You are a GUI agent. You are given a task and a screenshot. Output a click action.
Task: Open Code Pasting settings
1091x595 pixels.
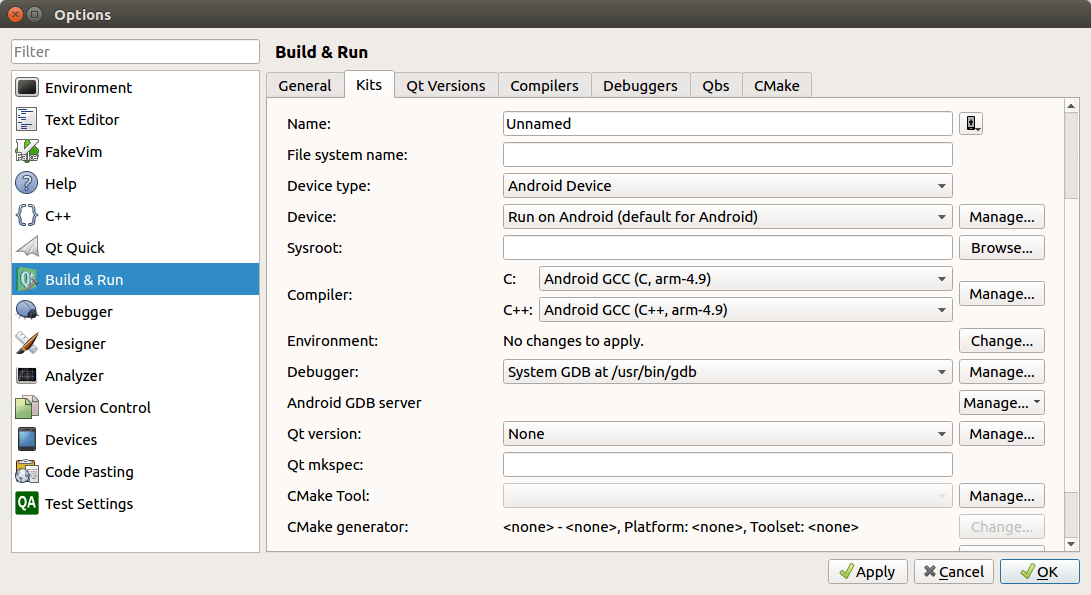point(27,471)
